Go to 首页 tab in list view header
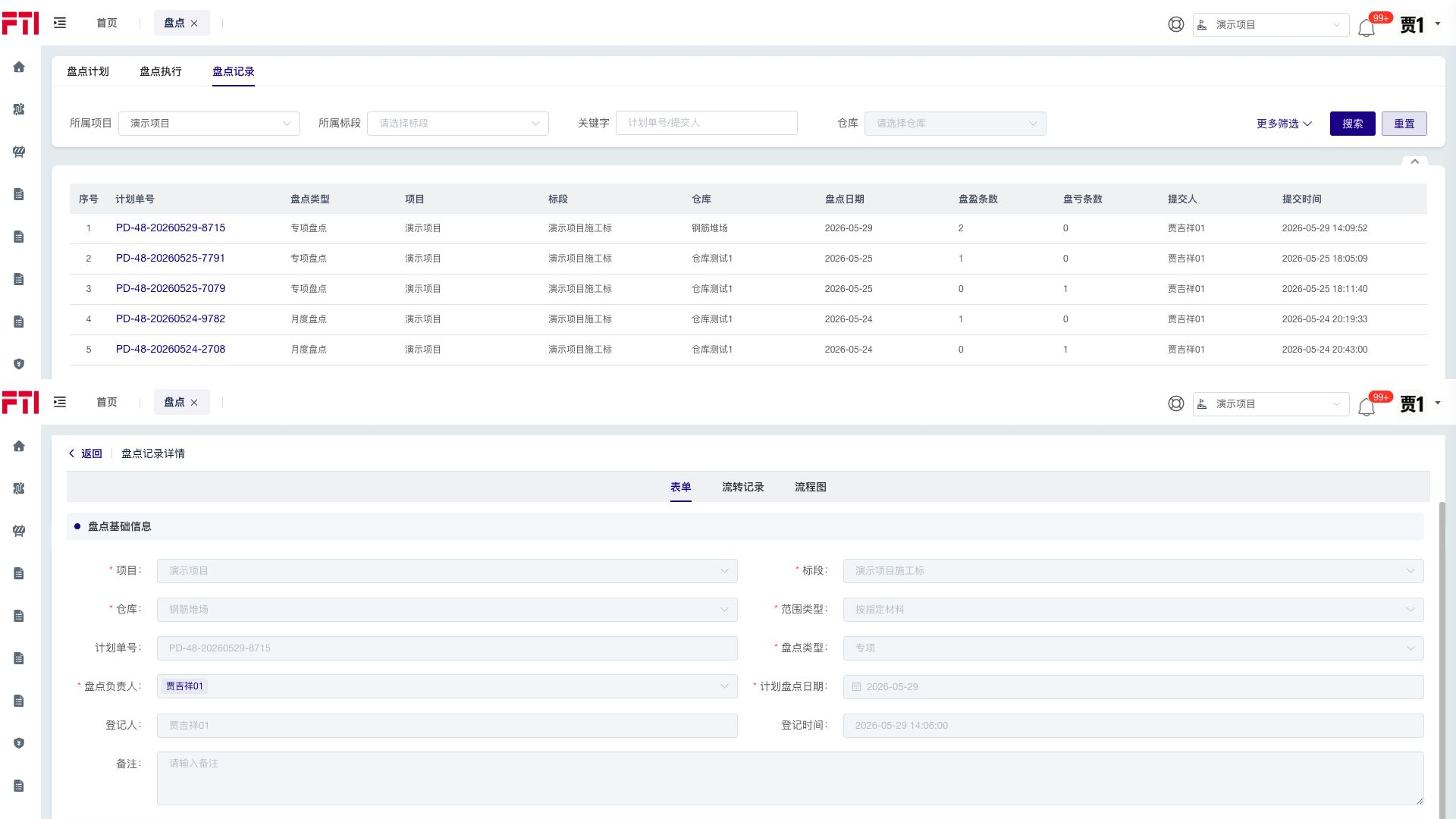Image resolution: width=1456 pixels, height=819 pixels. [107, 23]
